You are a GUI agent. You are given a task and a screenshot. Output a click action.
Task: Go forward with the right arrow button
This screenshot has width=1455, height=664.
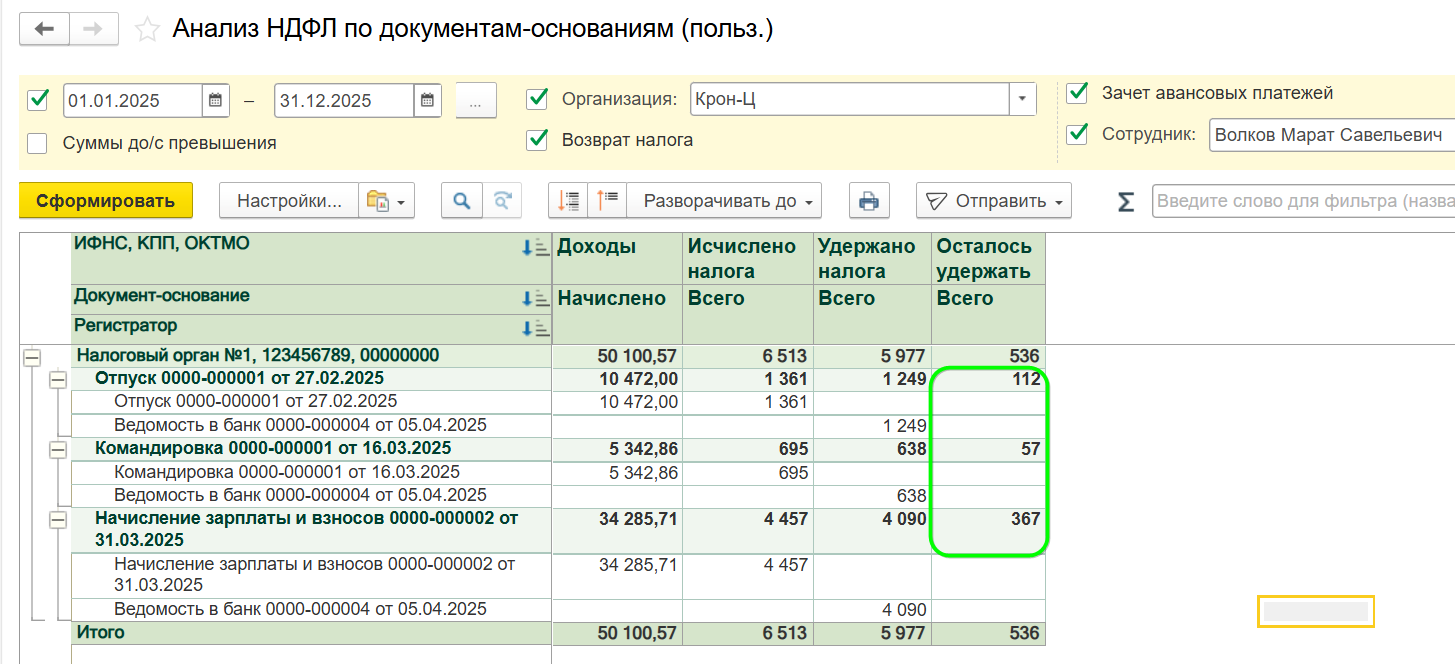(x=93, y=29)
